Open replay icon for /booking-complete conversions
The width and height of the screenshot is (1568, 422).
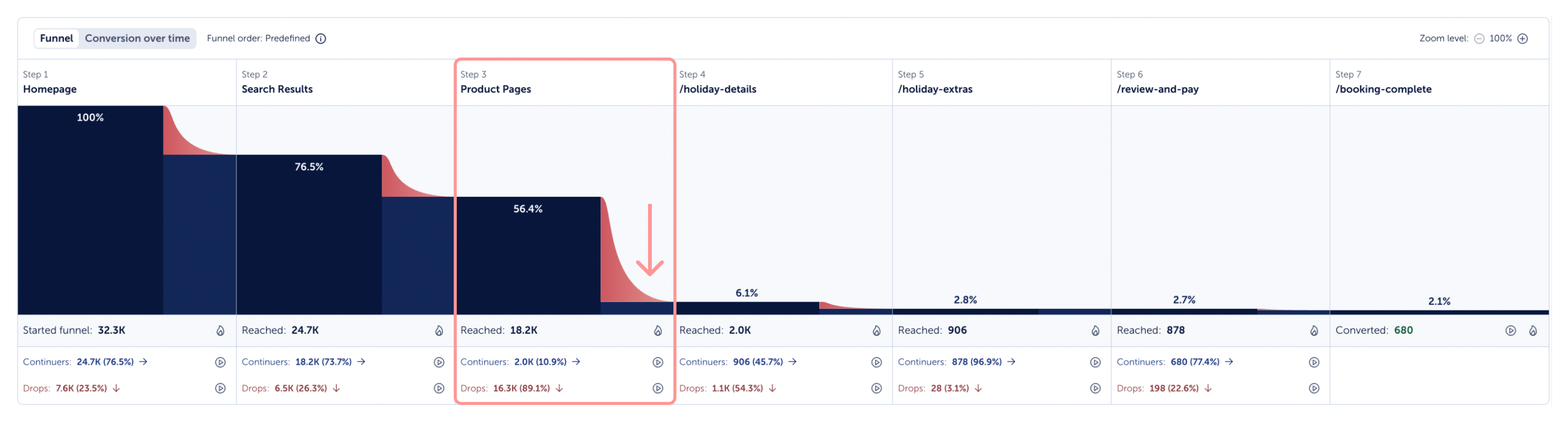coord(1510,331)
